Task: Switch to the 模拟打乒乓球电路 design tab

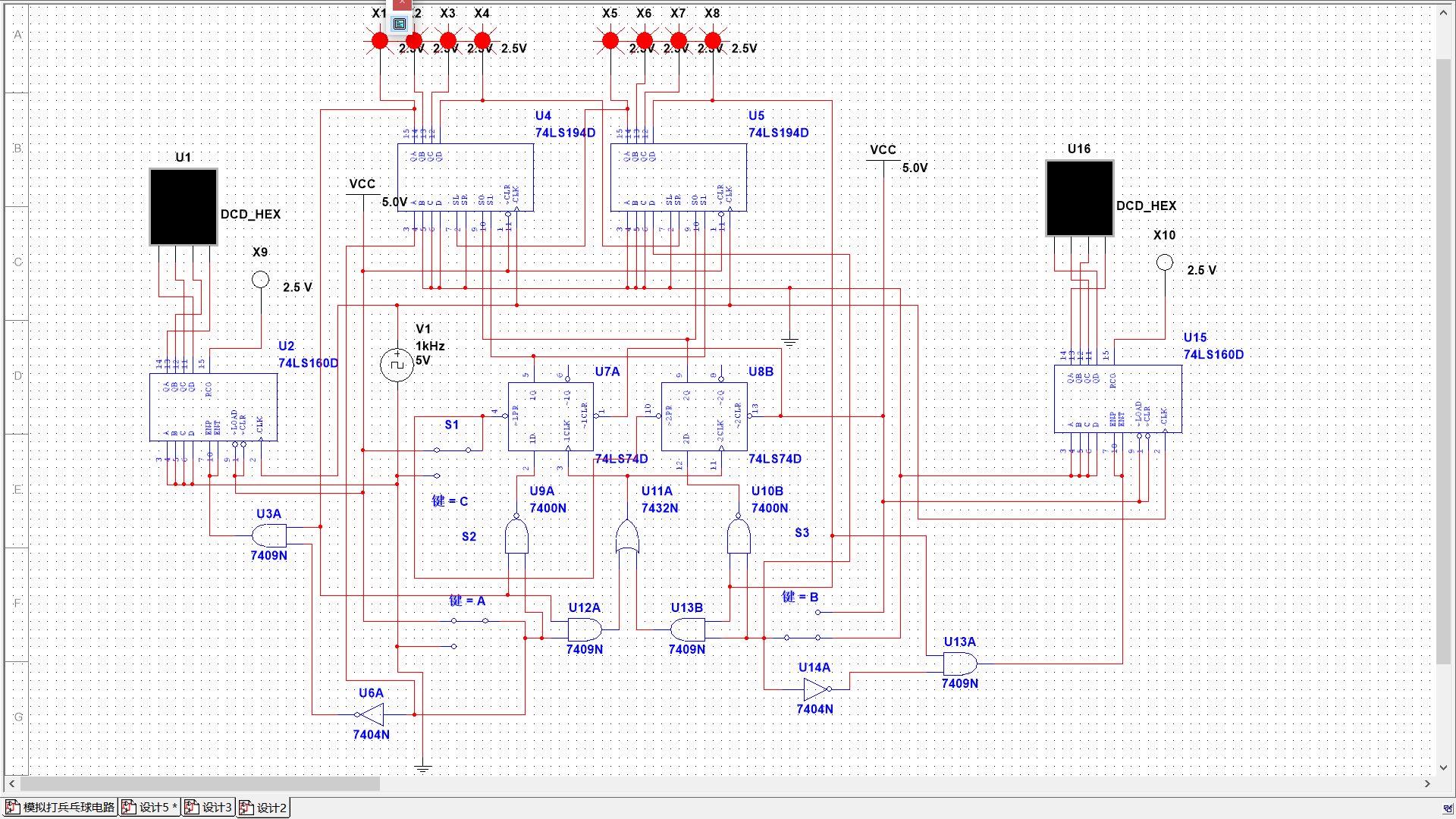Action: 61,808
